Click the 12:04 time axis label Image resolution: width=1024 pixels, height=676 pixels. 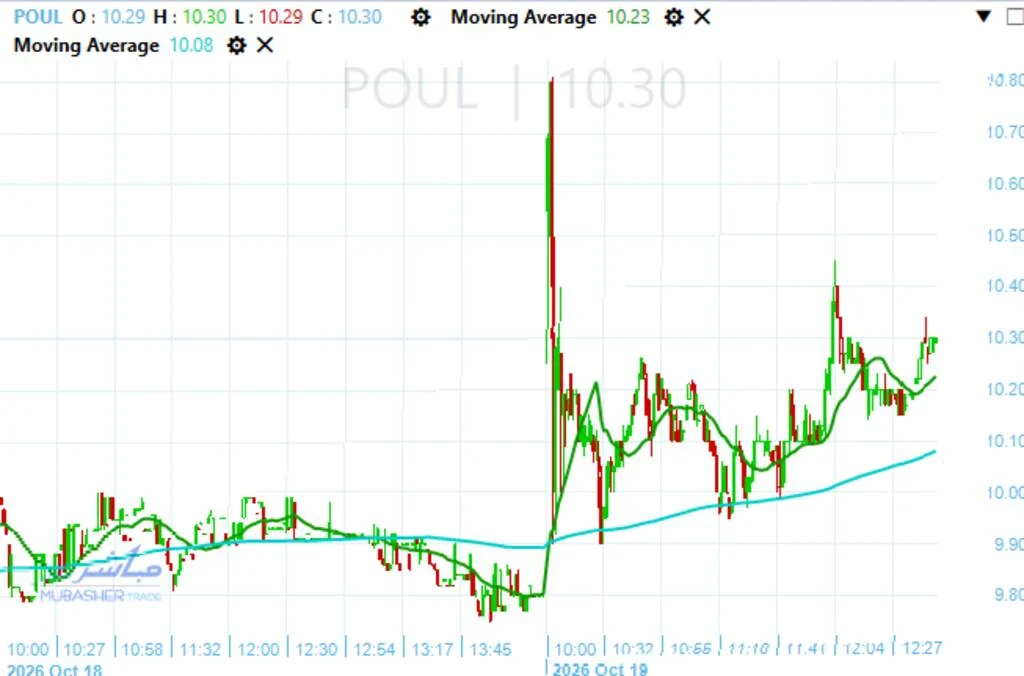point(864,649)
